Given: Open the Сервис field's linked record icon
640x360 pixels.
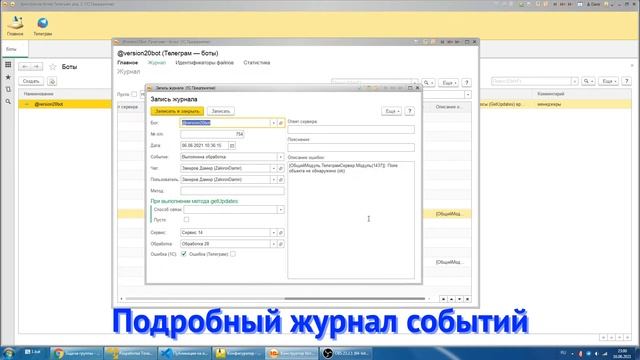Looking at the screenshot, I should [281, 233].
